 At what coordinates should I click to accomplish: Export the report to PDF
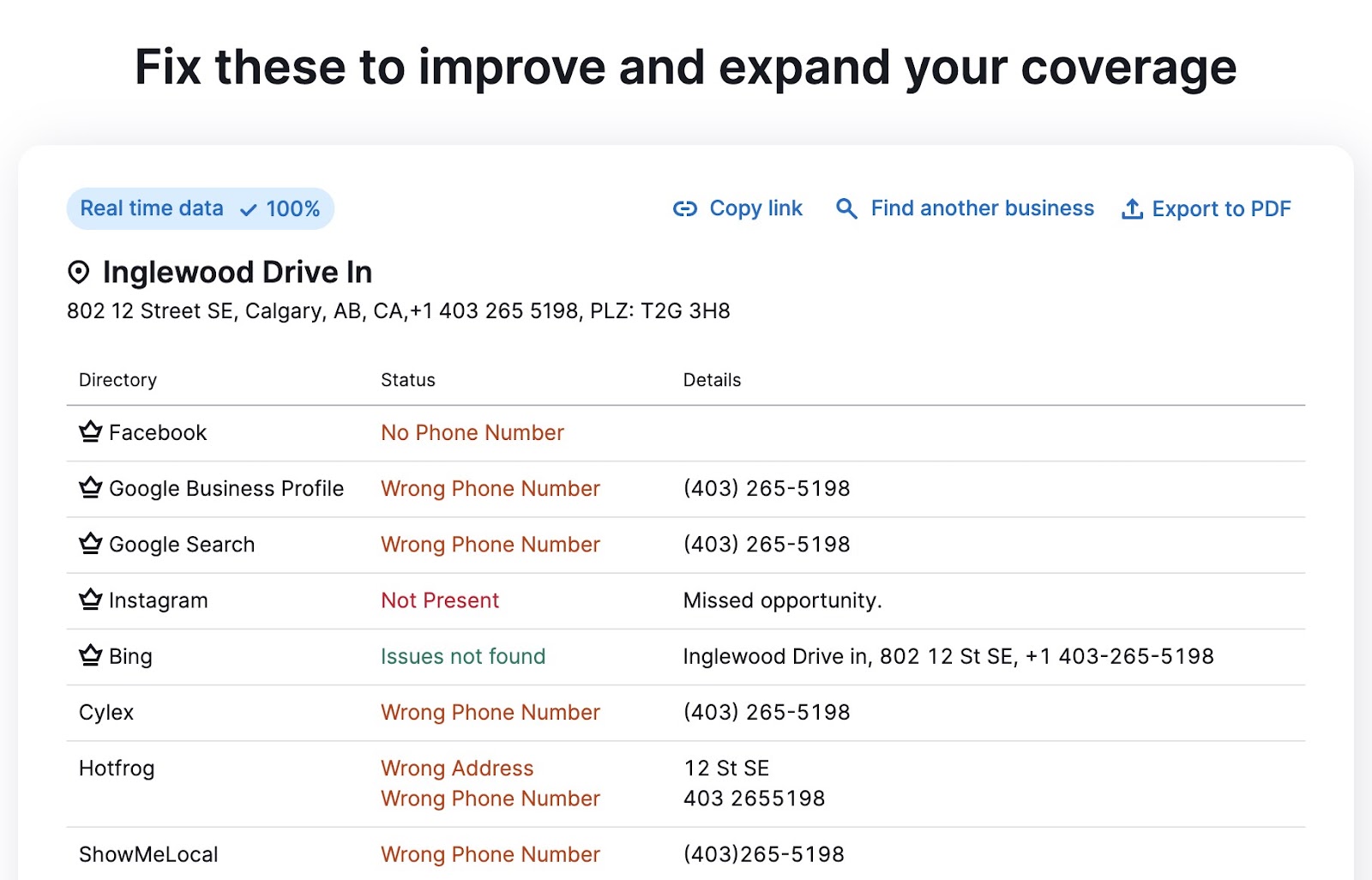[1222, 208]
